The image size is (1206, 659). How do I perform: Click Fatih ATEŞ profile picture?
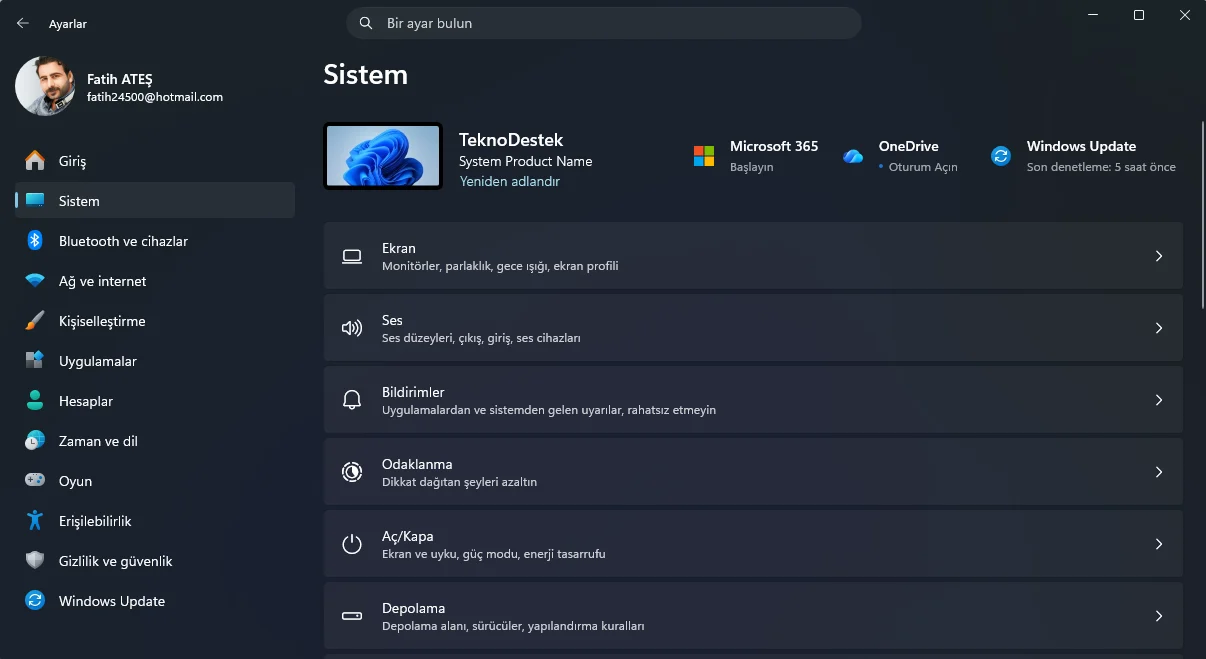45,86
